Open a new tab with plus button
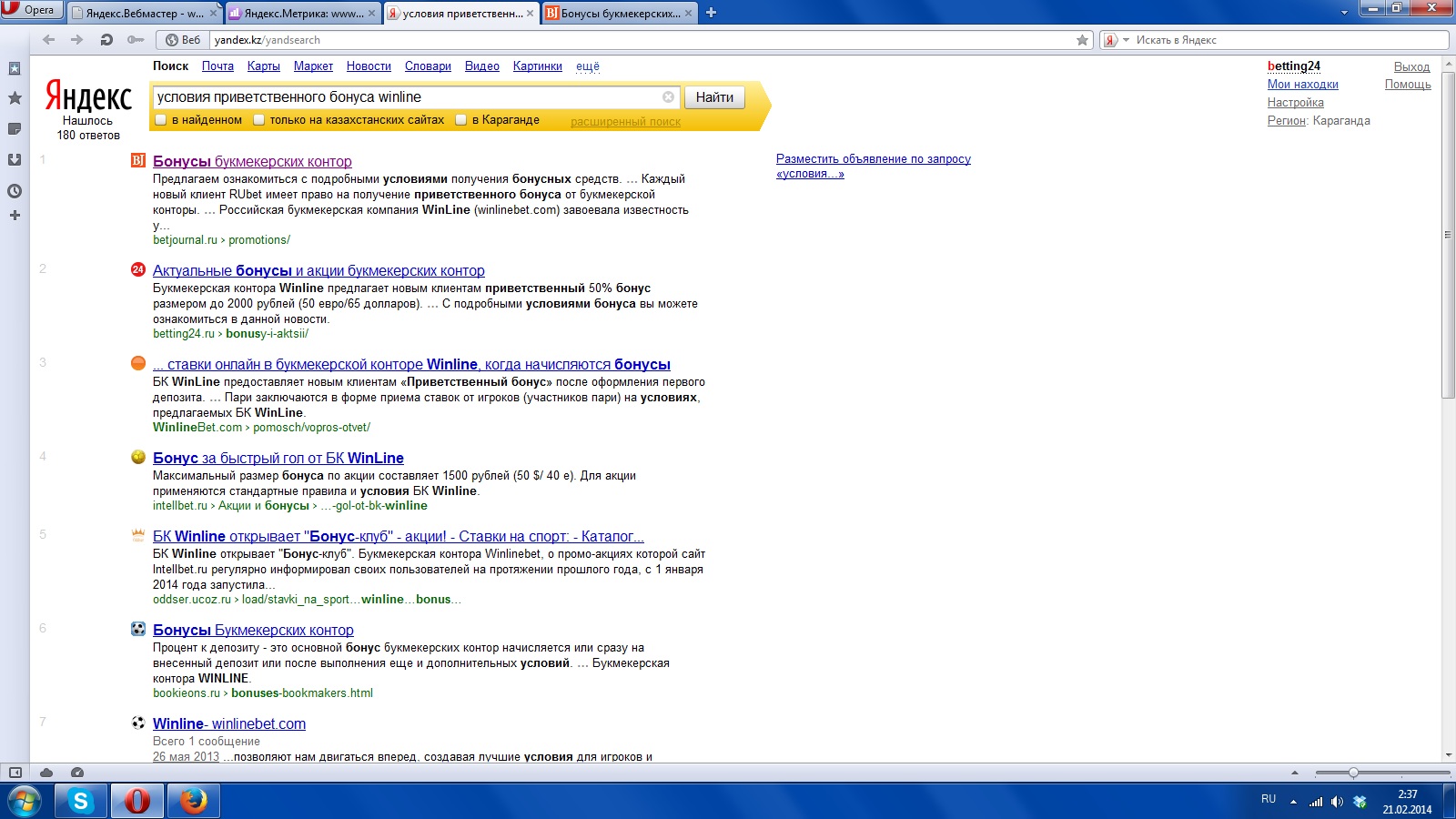 pyautogui.click(x=712, y=13)
